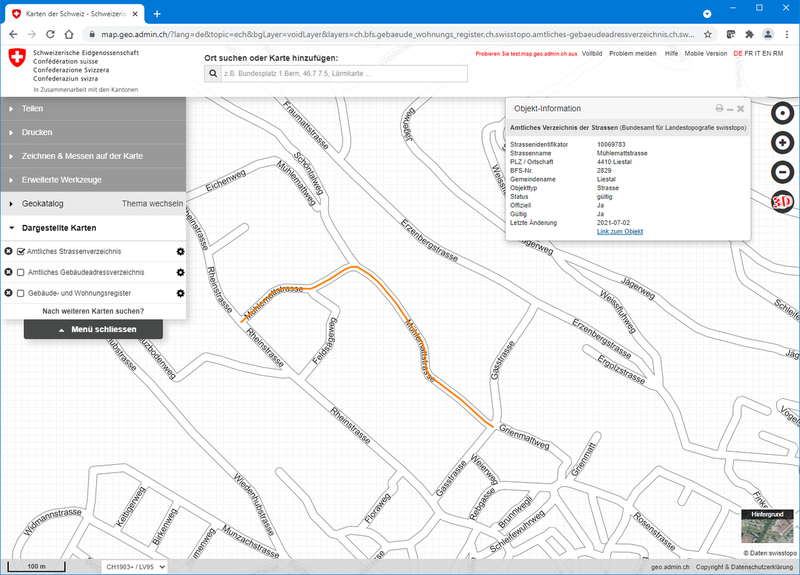
Task: Select the 2021-07-02 Letzte Änderung value
Action: coord(613,223)
